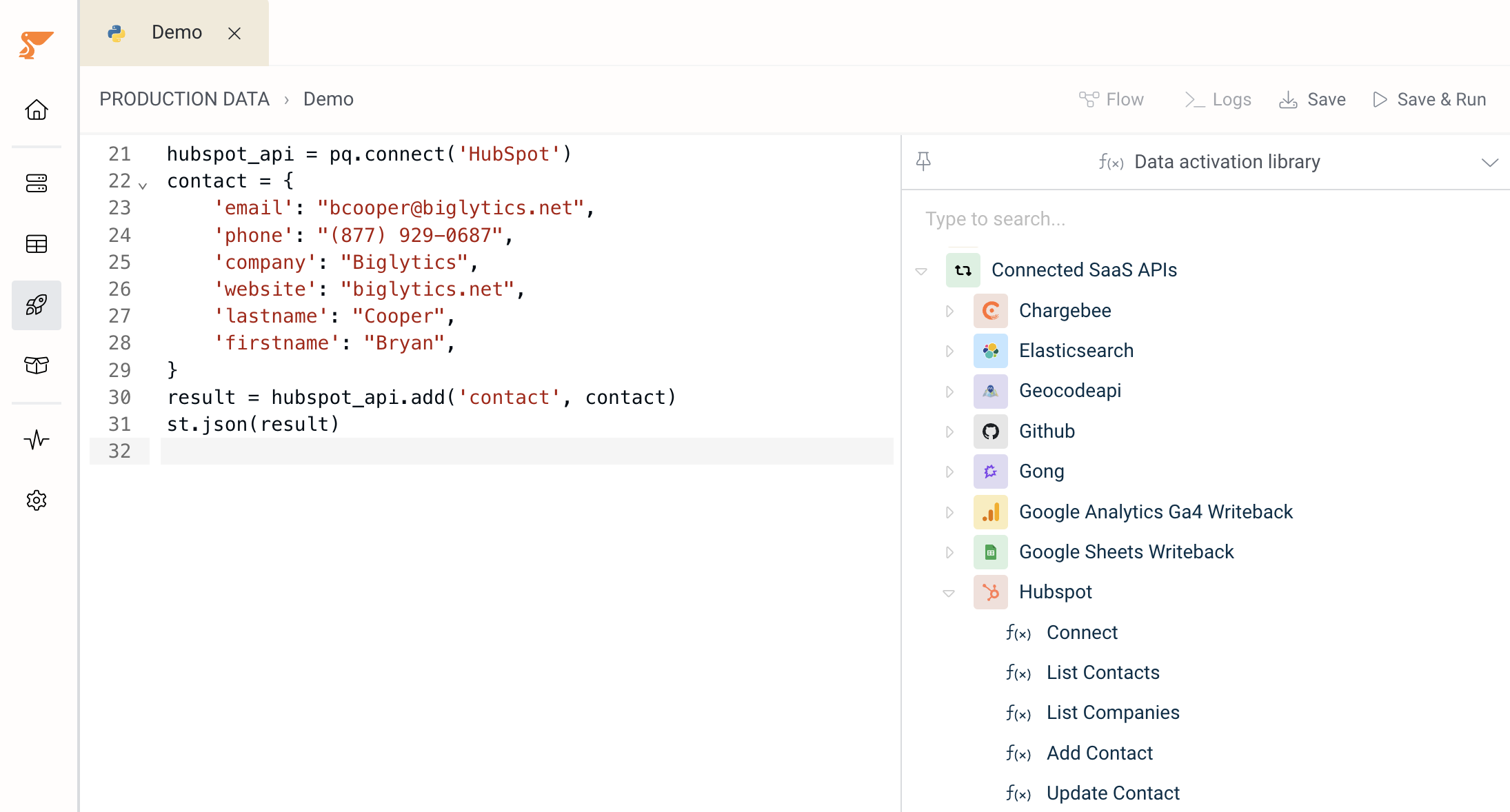Collapse the Hubspot tree node
The image size is (1510, 812).
click(x=949, y=593)
